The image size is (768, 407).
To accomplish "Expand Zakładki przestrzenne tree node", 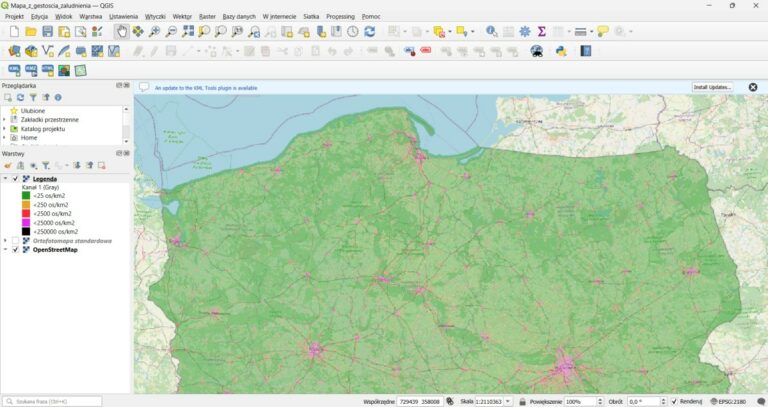I will [4, 119].
